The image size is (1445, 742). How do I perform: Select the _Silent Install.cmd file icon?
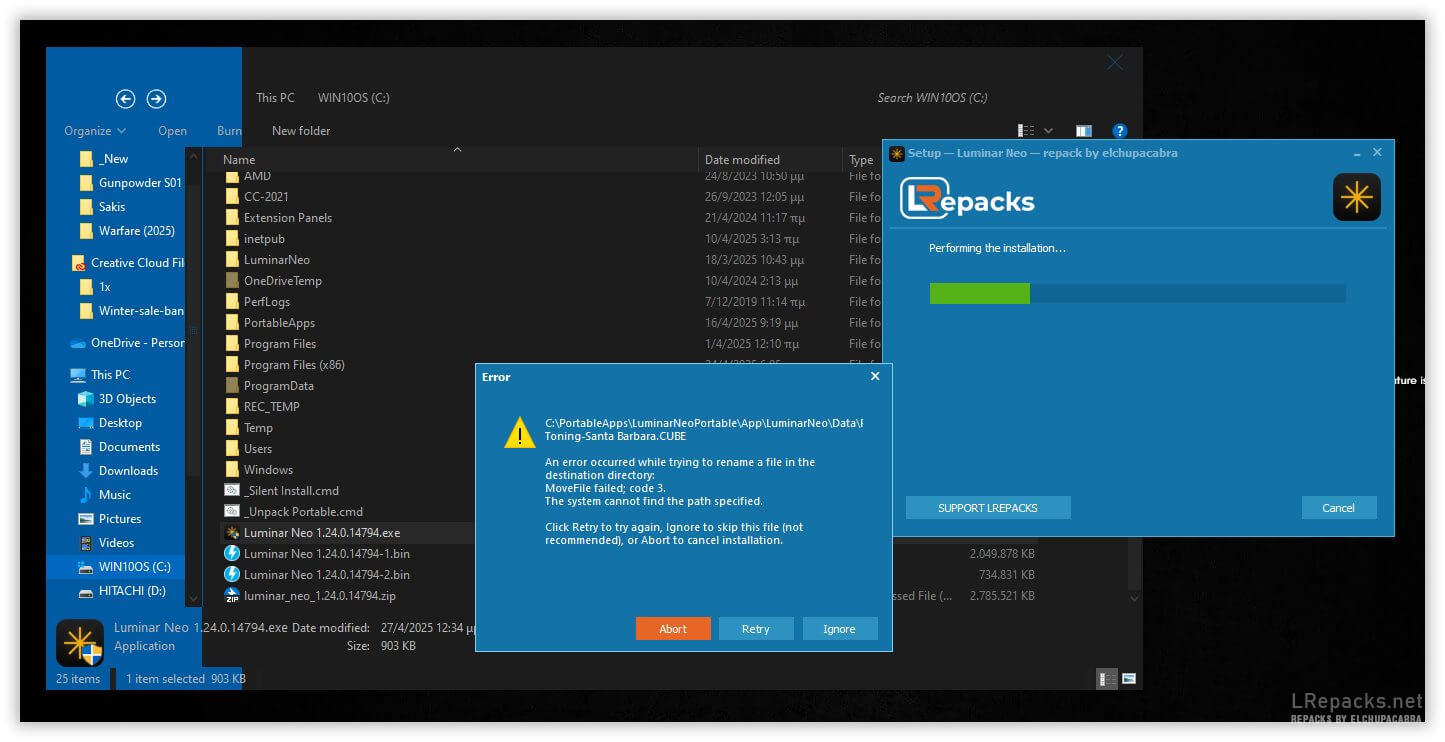tap(232, 491)
